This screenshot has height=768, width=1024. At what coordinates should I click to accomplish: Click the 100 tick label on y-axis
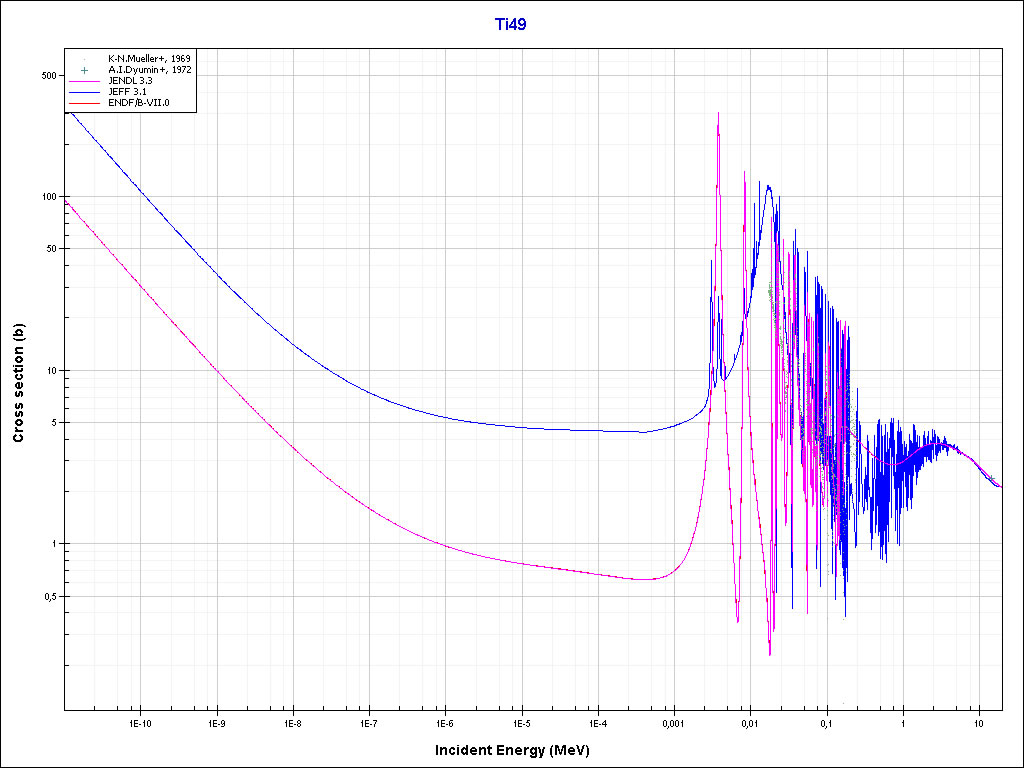pos(46,197)
